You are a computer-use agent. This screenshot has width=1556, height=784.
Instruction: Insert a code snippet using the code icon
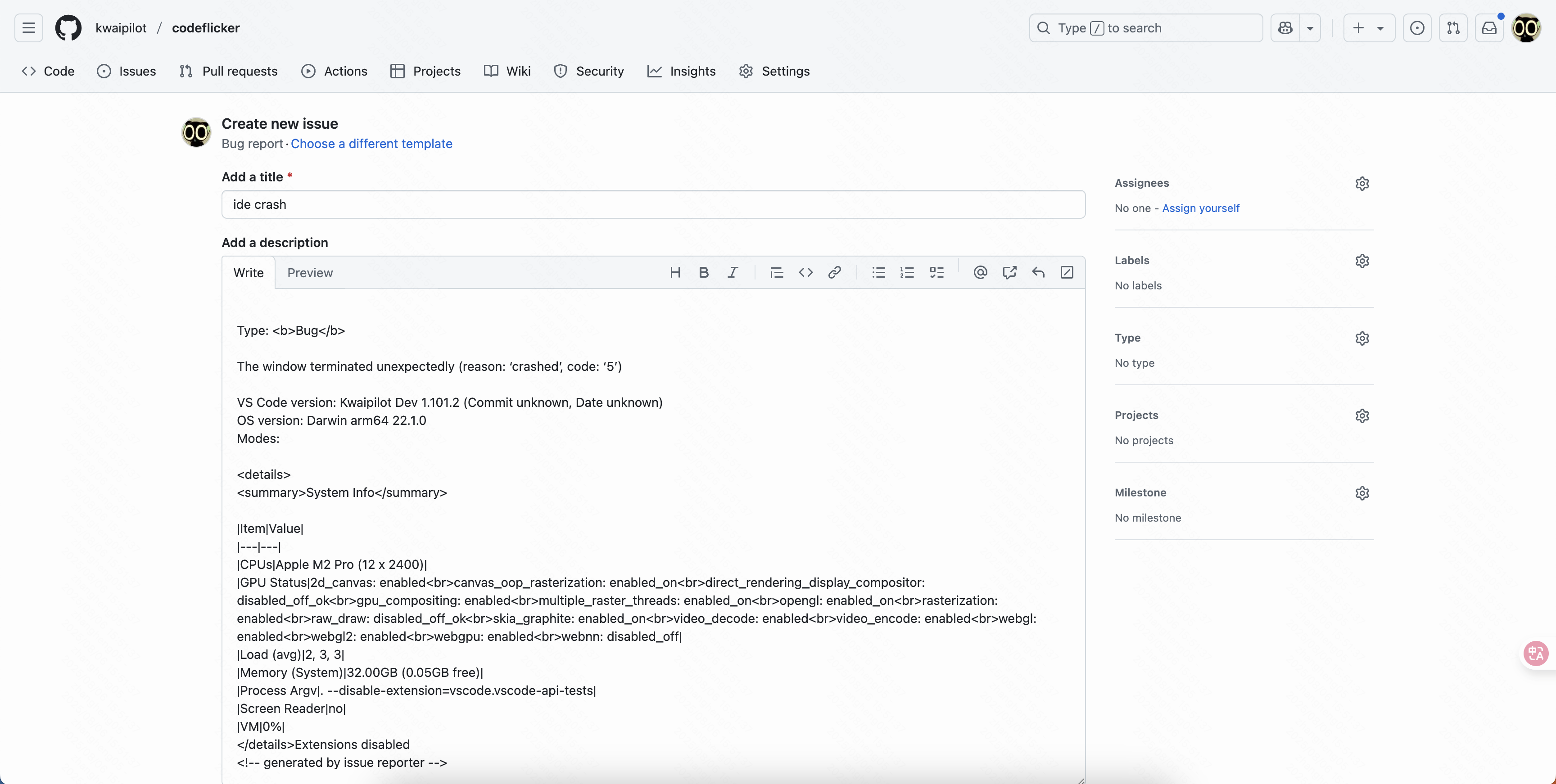click(806, 272)
